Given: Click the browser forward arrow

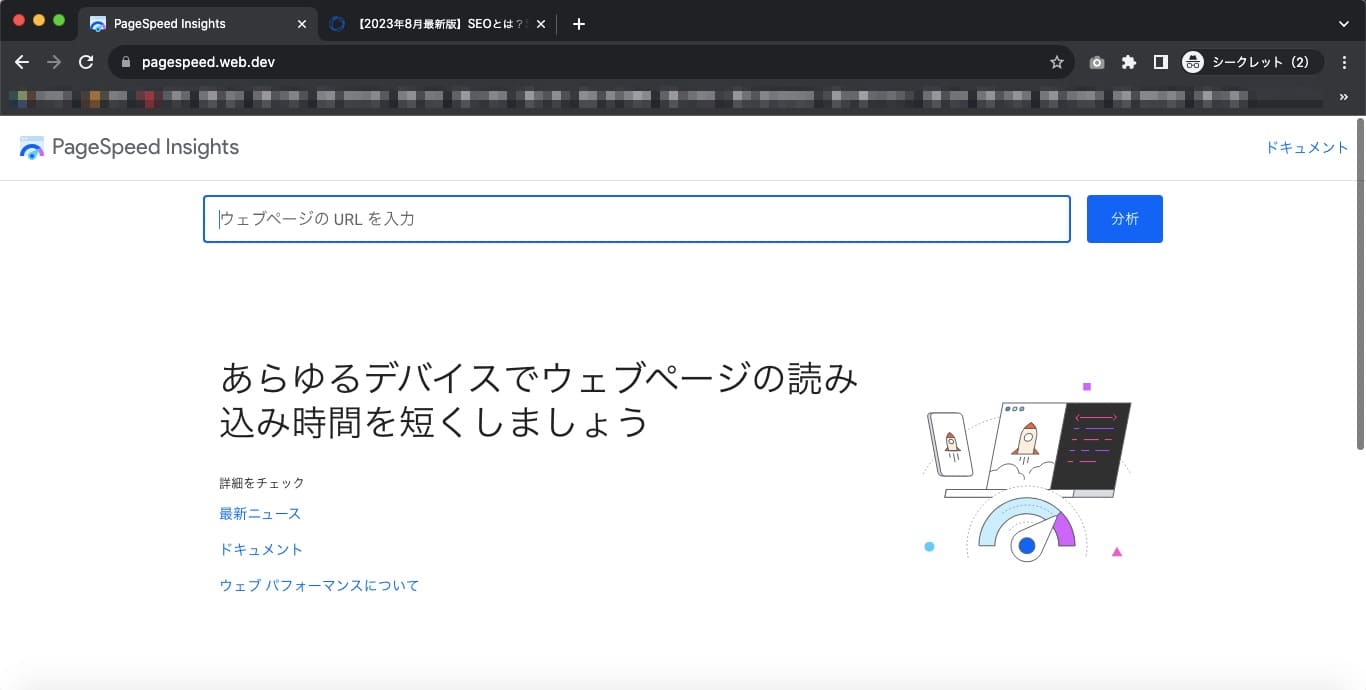Looking at the screenshot, I should (54, 62).
